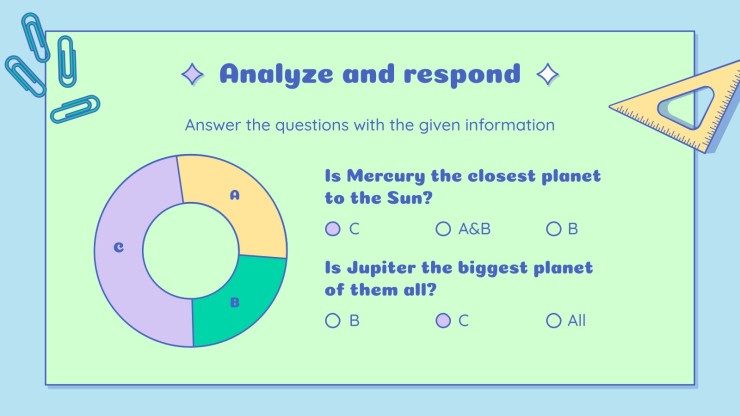This screenshot has width=740, height=416.
Task: Click the horizontal paperclip near the subtitle
Action: point(75,109)
